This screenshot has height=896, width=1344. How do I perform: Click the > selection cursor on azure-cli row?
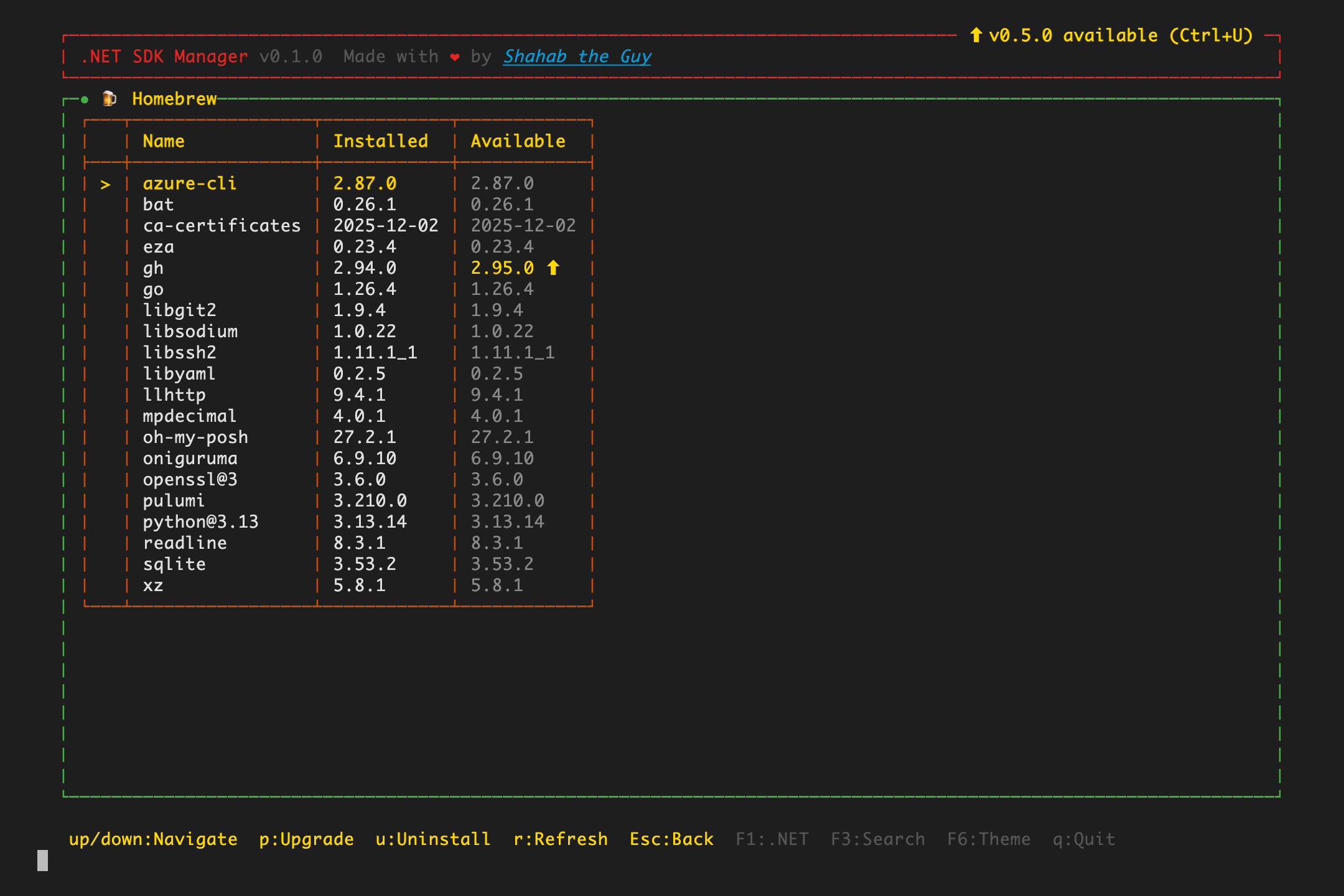click(x=105, y=185)
